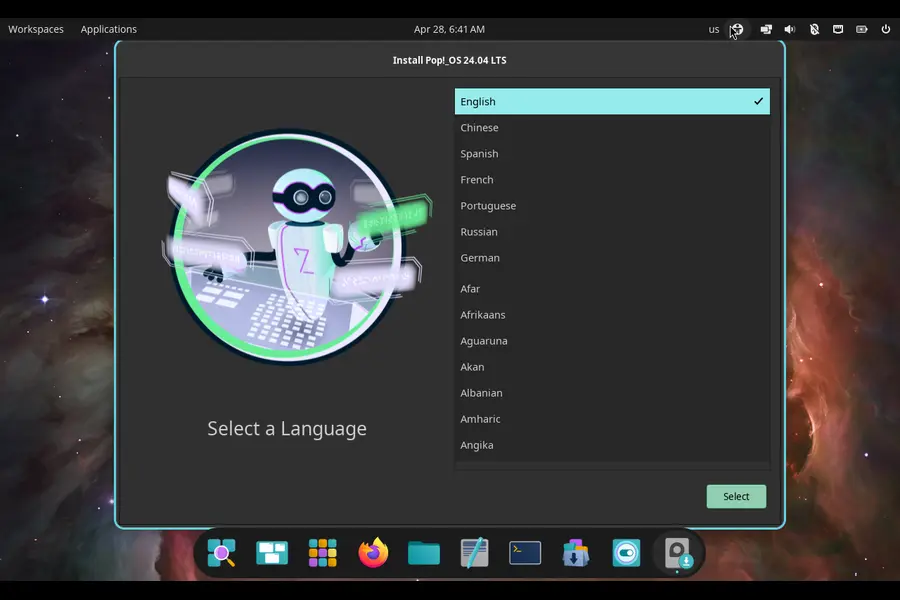
Task: Click the Select button
Action: (736, 496)
